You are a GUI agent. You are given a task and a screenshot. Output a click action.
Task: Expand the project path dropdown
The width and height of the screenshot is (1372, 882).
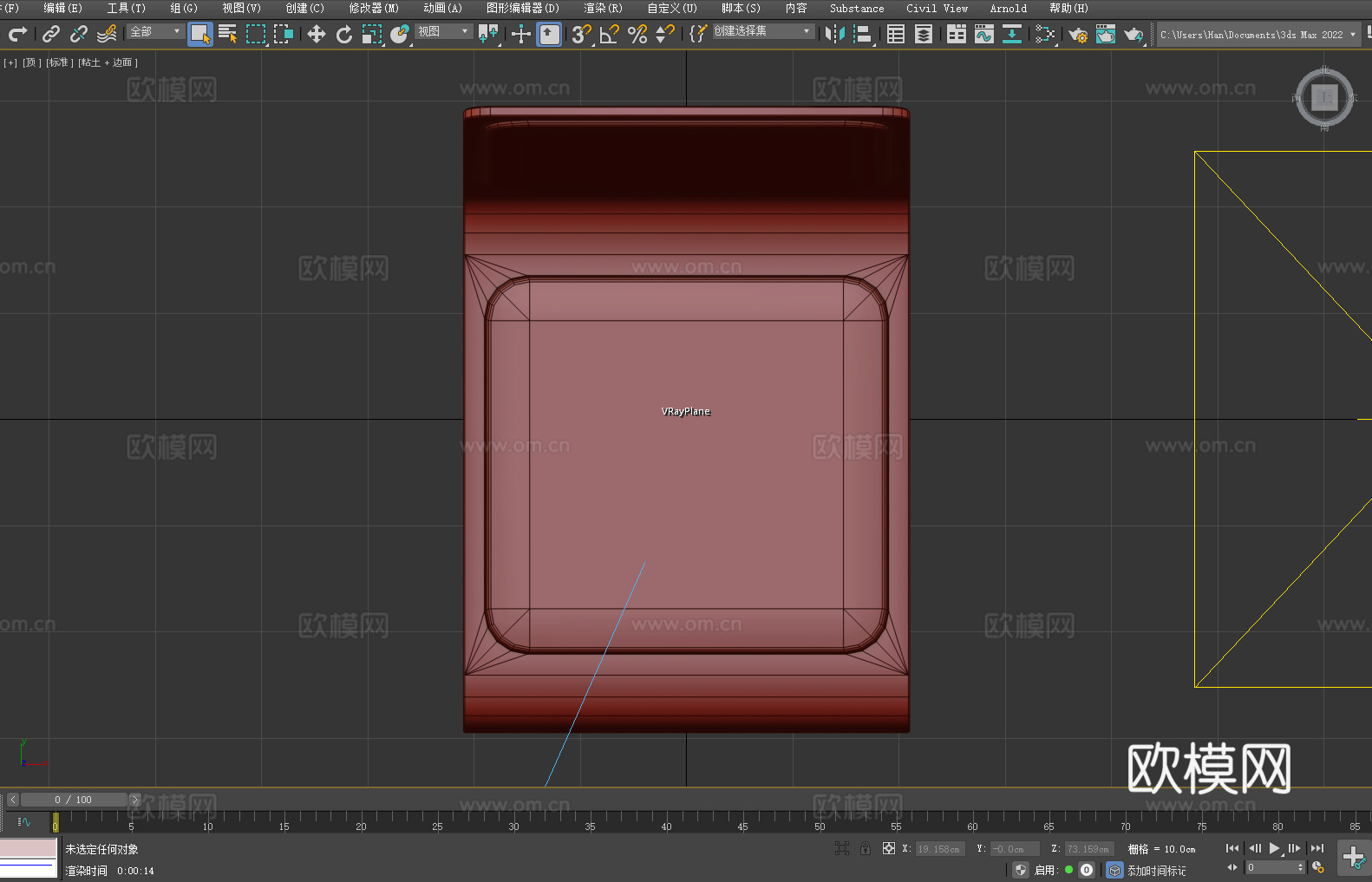1352,35
